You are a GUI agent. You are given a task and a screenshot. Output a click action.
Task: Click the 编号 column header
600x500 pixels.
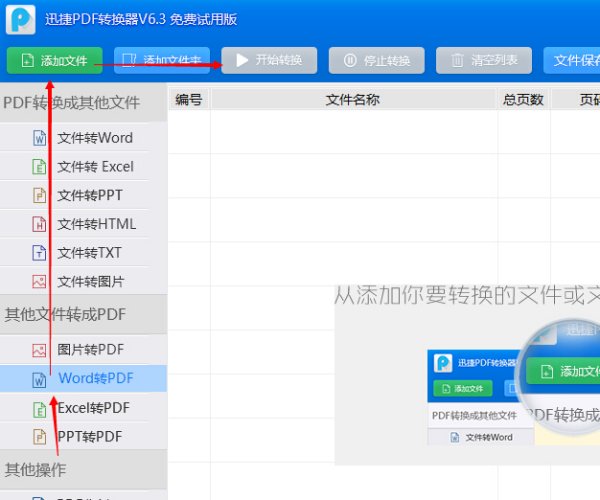coord(189,99)
